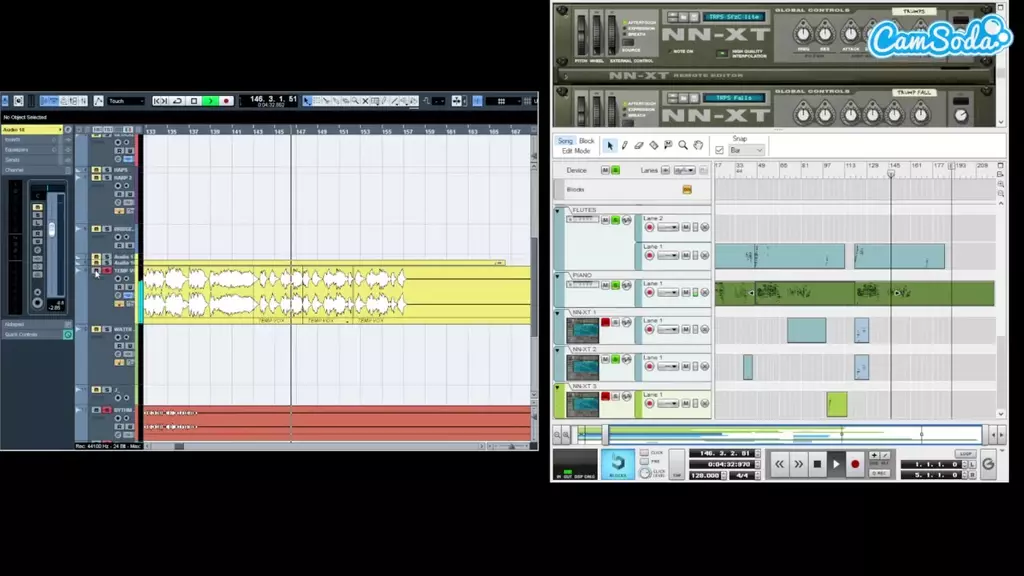Click the tempo value 120.000 field
This screenshot has height=576, width=1024.
click(x=705, y=475)
